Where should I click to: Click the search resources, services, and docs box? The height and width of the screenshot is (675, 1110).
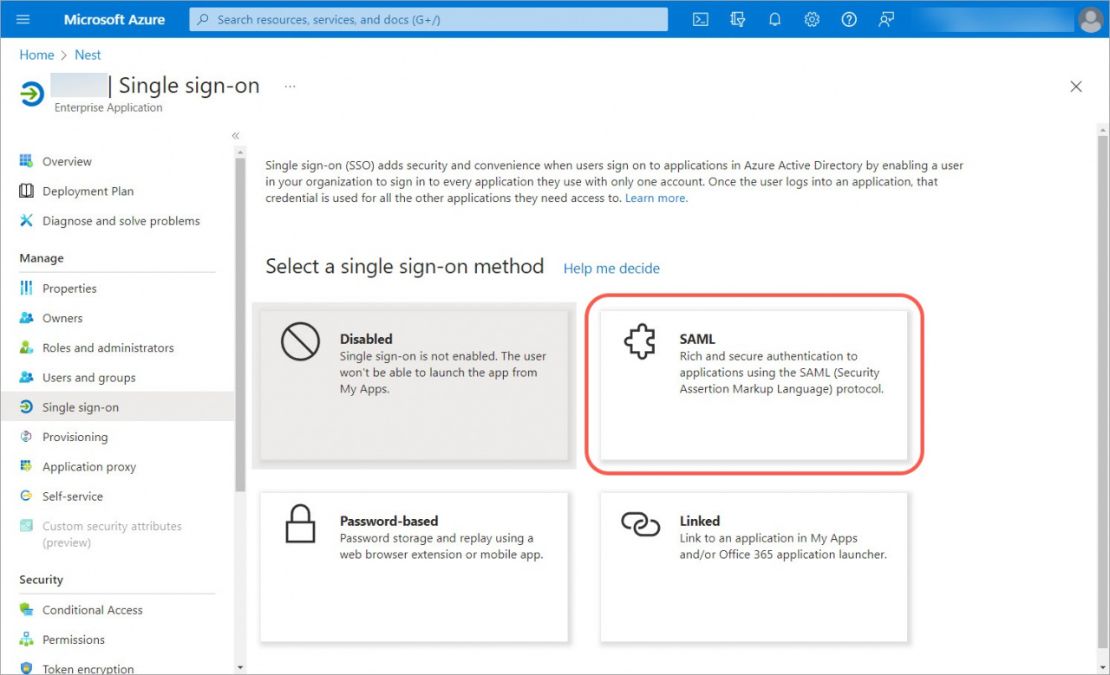tap(428, 19)
